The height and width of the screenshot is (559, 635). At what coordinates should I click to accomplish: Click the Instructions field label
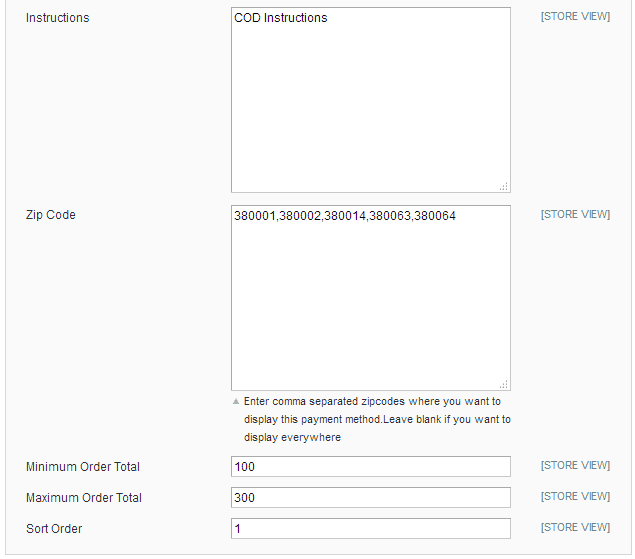pos(57,18)
